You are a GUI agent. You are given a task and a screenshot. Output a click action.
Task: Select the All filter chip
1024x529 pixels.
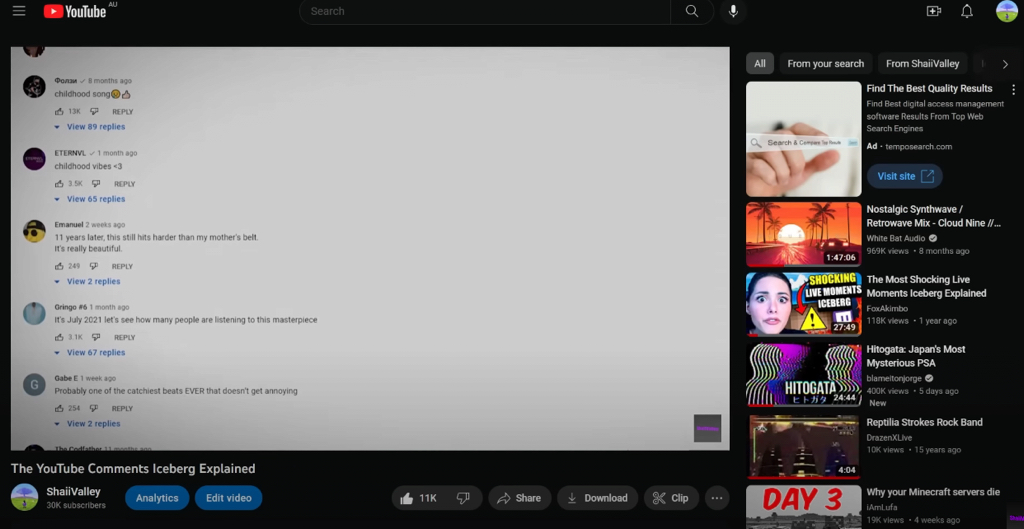click(760, 63)
